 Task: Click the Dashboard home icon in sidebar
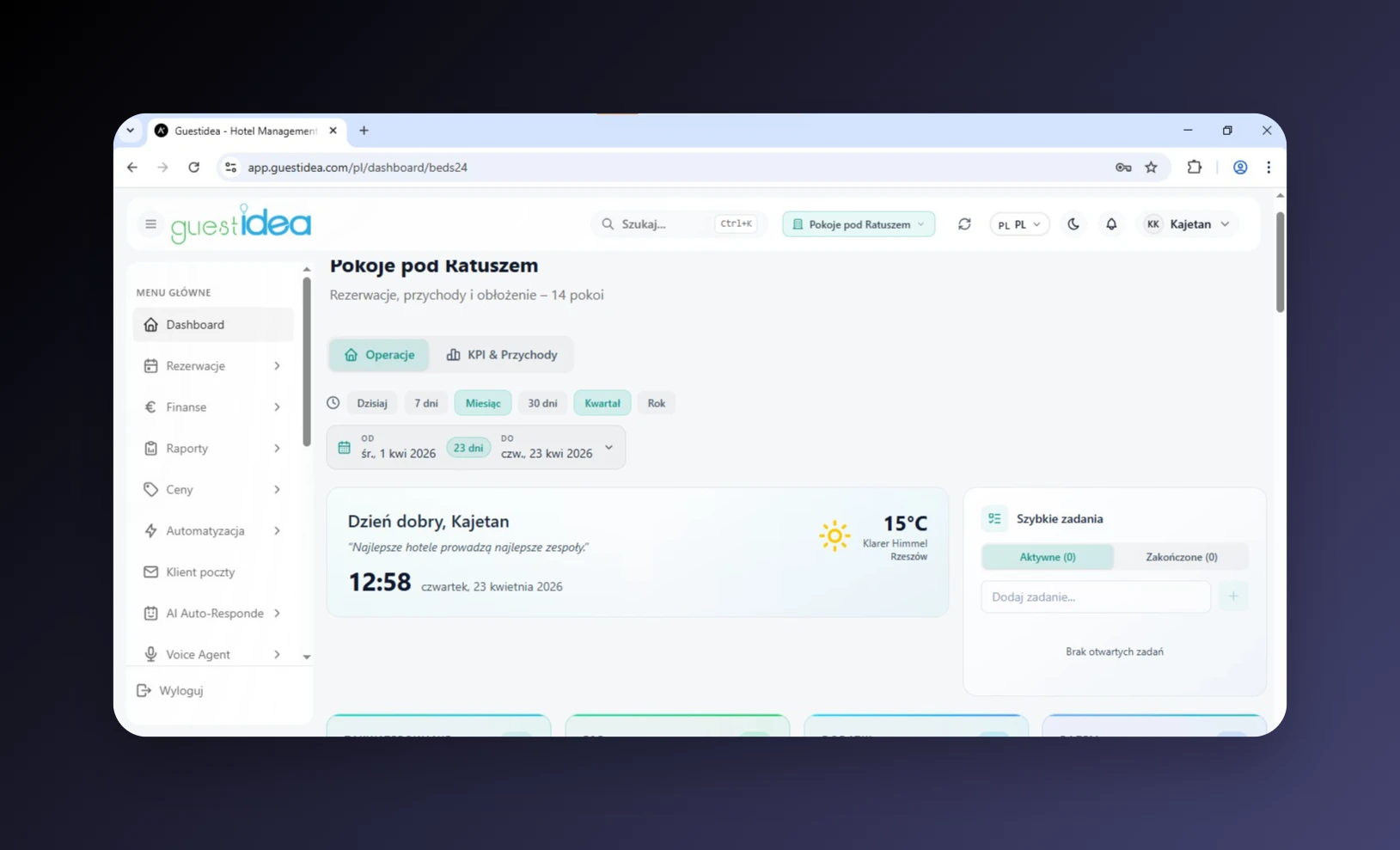click(x=150, y=325)
